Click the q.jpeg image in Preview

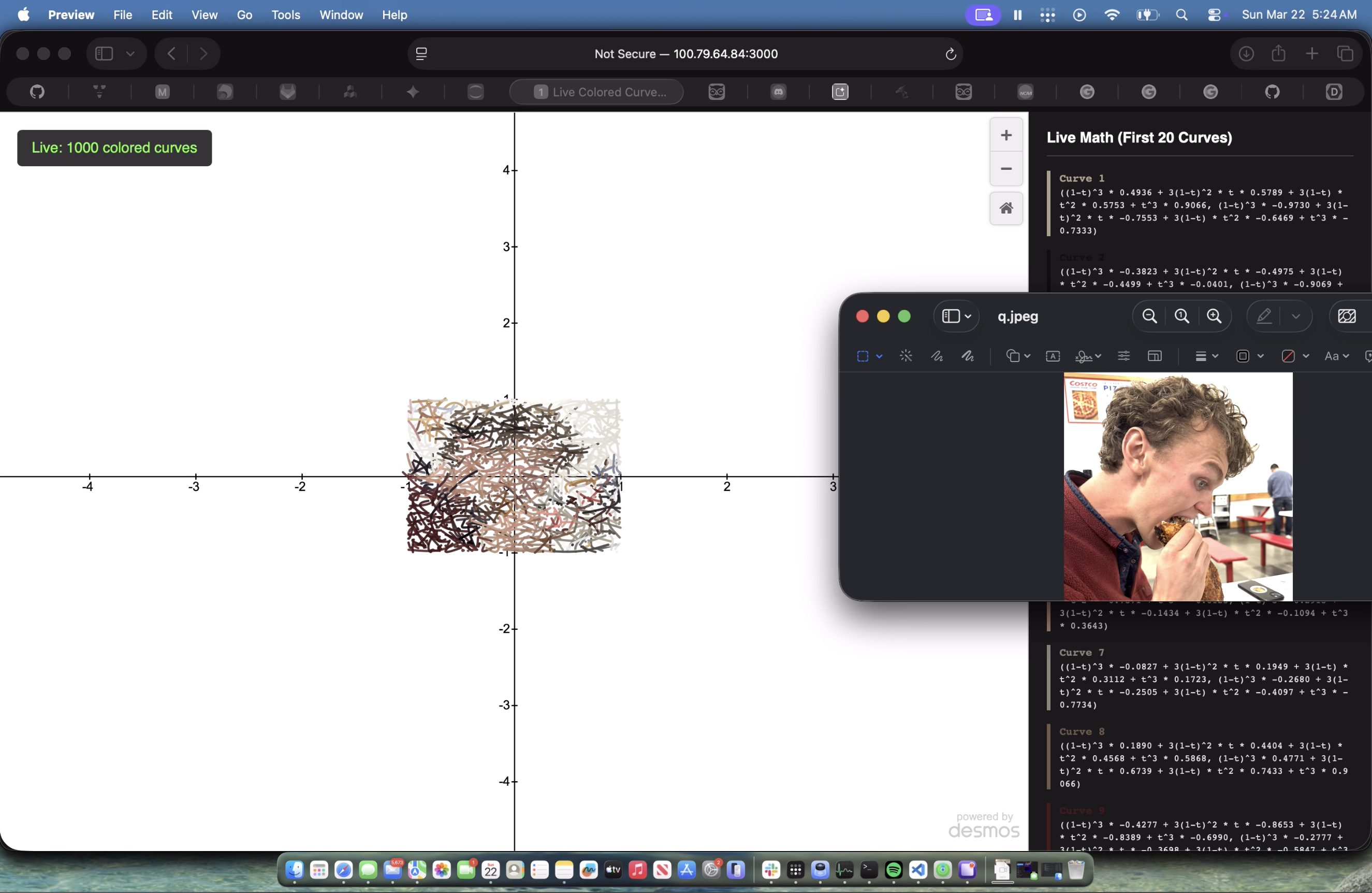coord(1178,486)
